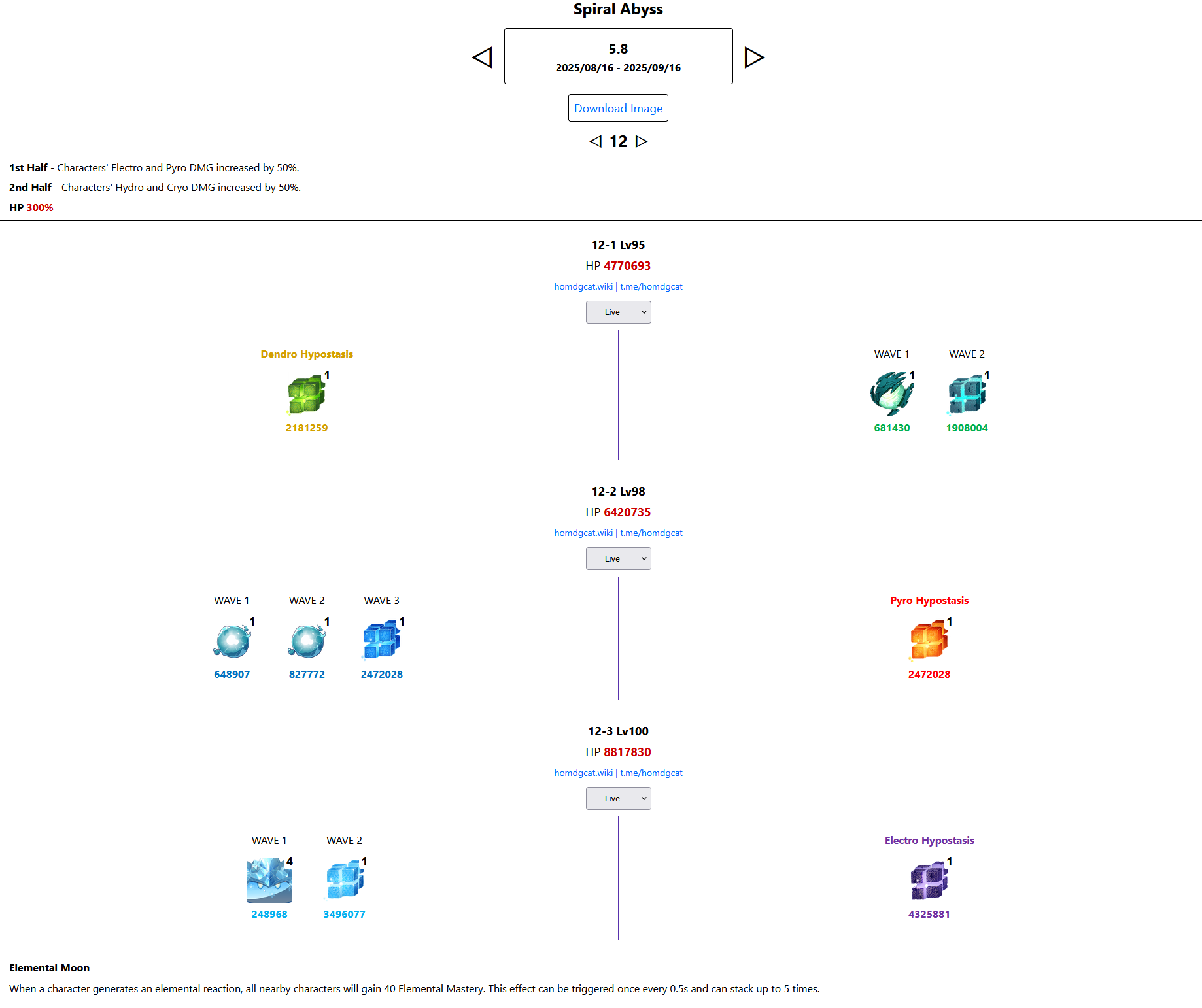Click the Download Image button
1202x1008 pixels.
coord(618,108)
